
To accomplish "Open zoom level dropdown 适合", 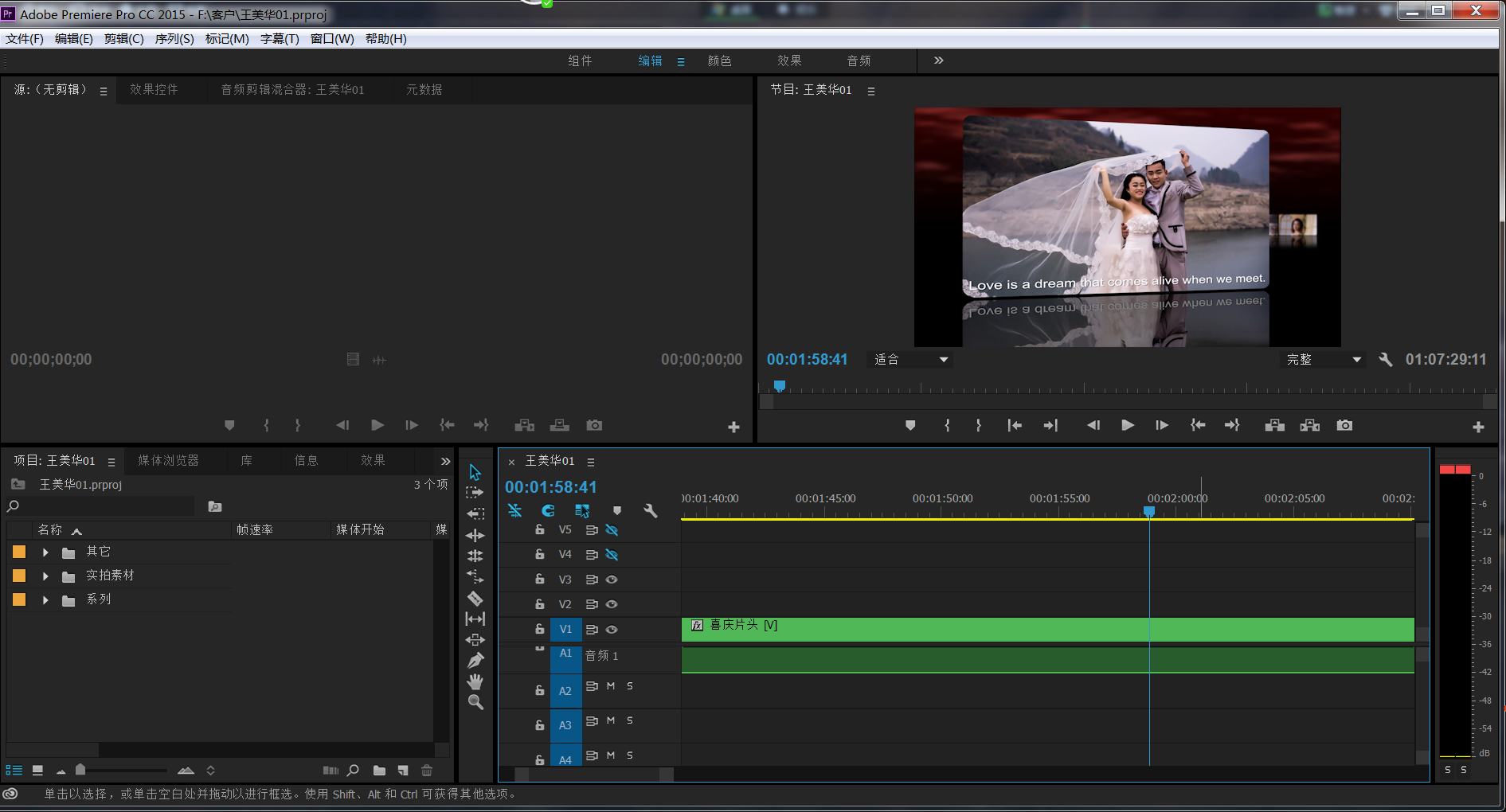I will point(911,359).
